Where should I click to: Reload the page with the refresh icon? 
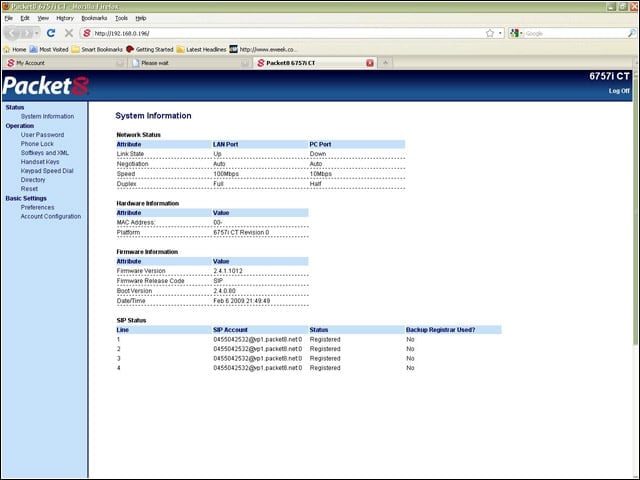click(51, 33)
